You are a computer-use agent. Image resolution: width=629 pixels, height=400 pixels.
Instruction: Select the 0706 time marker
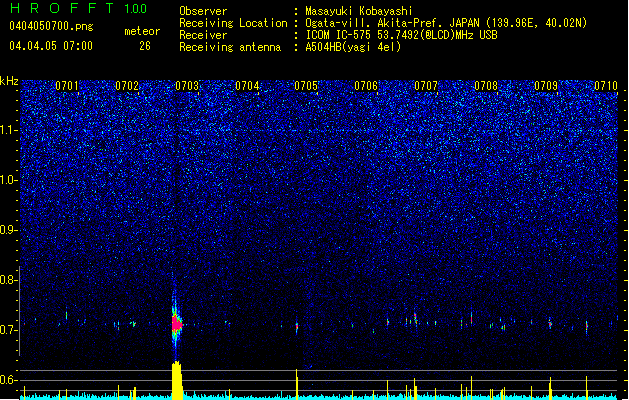[x=366, y=86]
